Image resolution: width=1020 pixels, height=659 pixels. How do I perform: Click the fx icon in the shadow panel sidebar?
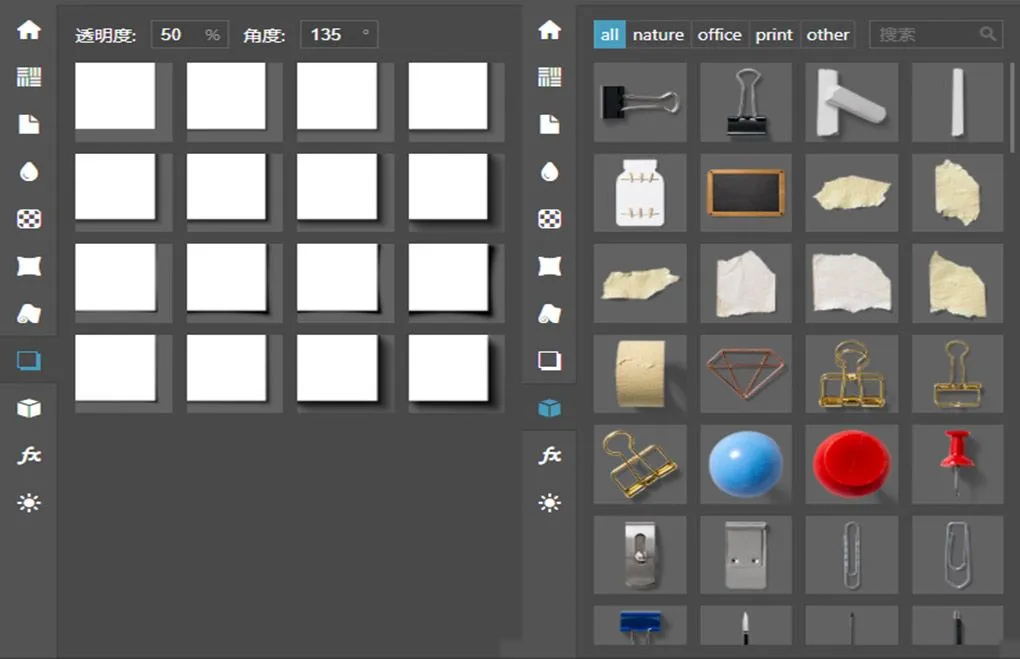pos(29,455)
